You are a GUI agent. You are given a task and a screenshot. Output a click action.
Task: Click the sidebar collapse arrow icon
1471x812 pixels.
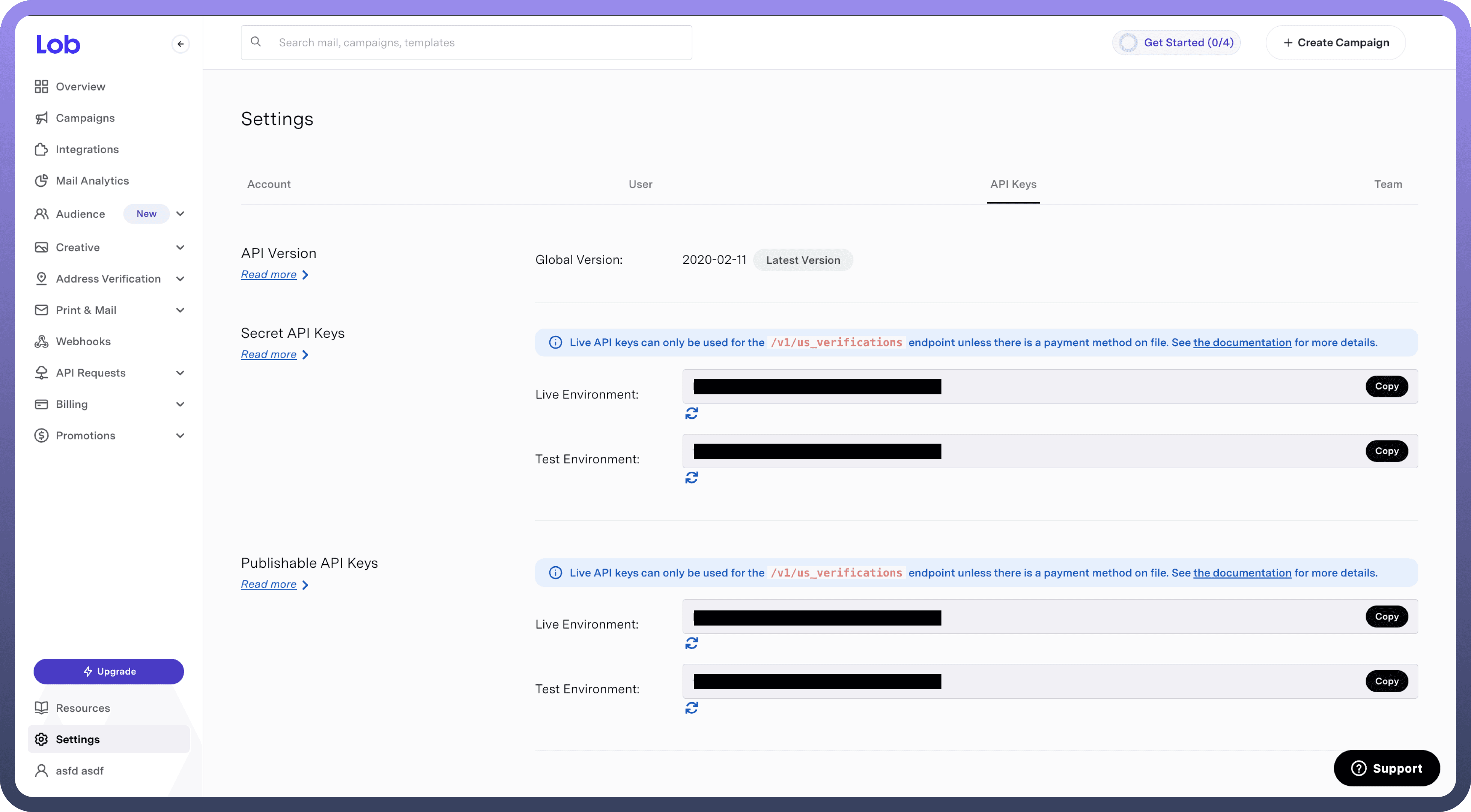coord(180,44)
